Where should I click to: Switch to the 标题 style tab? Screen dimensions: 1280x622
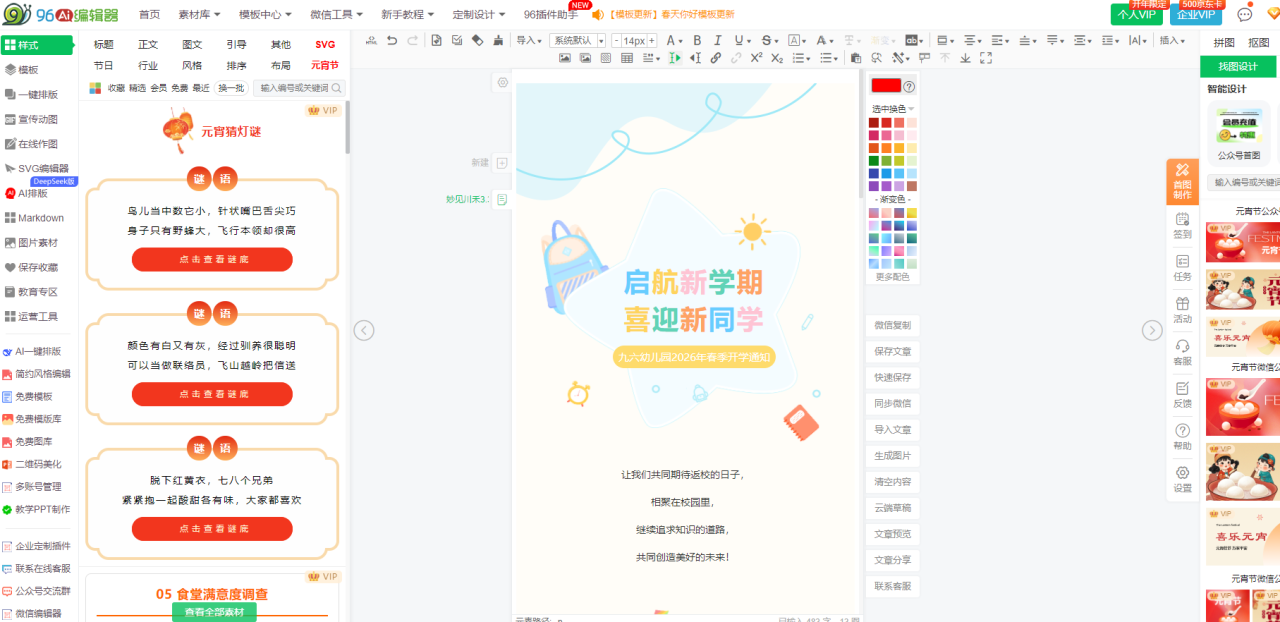[x=104, y=44]
